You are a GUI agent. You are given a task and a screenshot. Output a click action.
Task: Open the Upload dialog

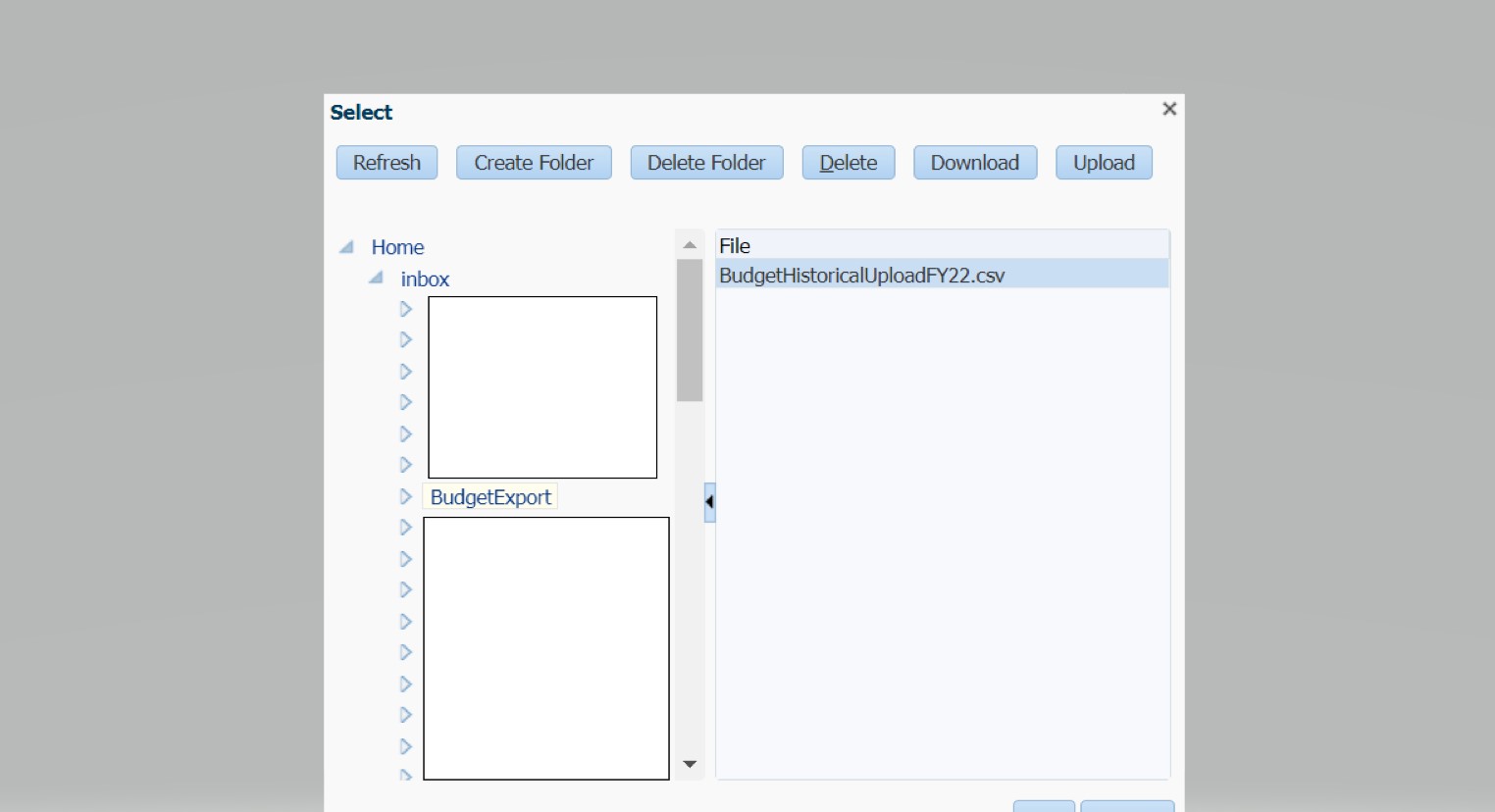point(1104,163)
